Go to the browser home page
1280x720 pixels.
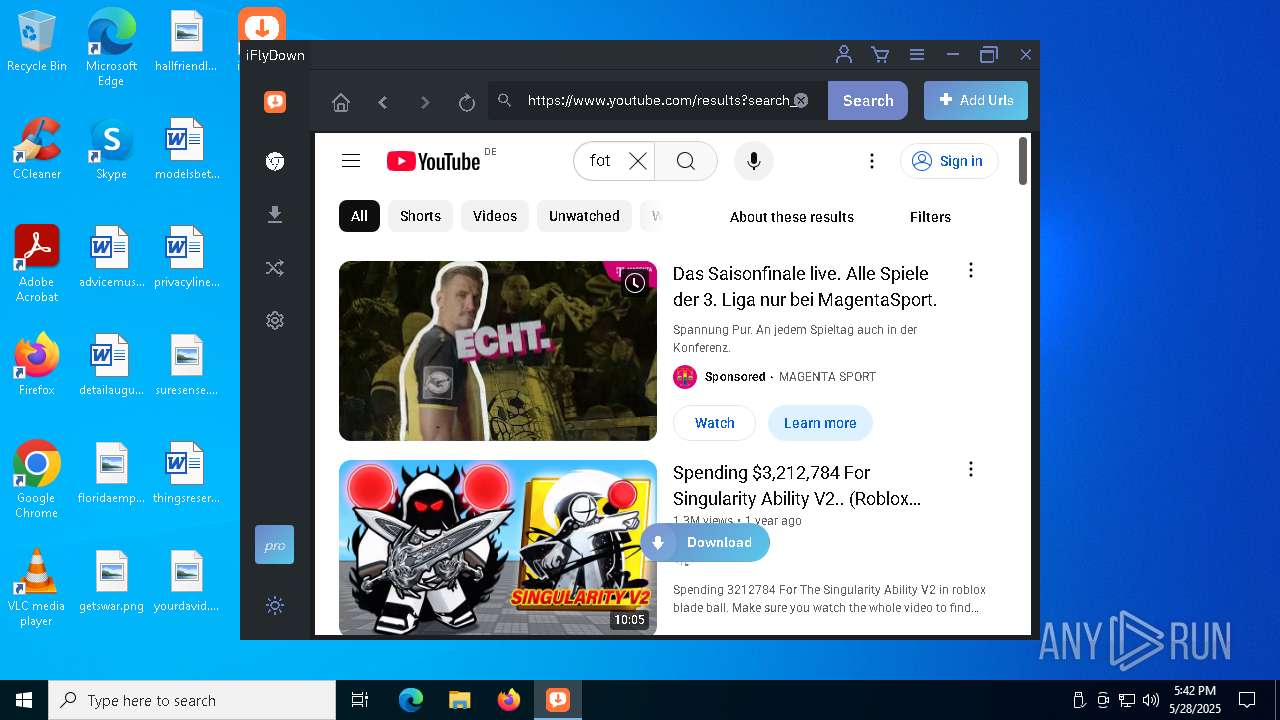click(x=341, y=102)
